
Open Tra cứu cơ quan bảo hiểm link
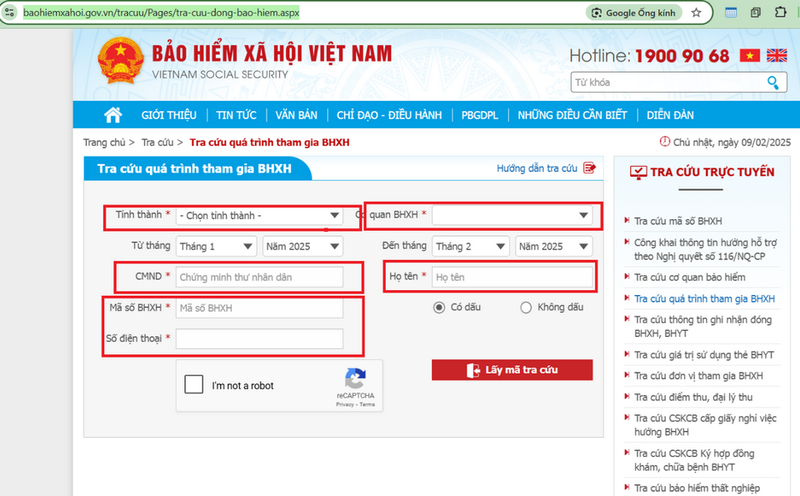tap(690, 277)
